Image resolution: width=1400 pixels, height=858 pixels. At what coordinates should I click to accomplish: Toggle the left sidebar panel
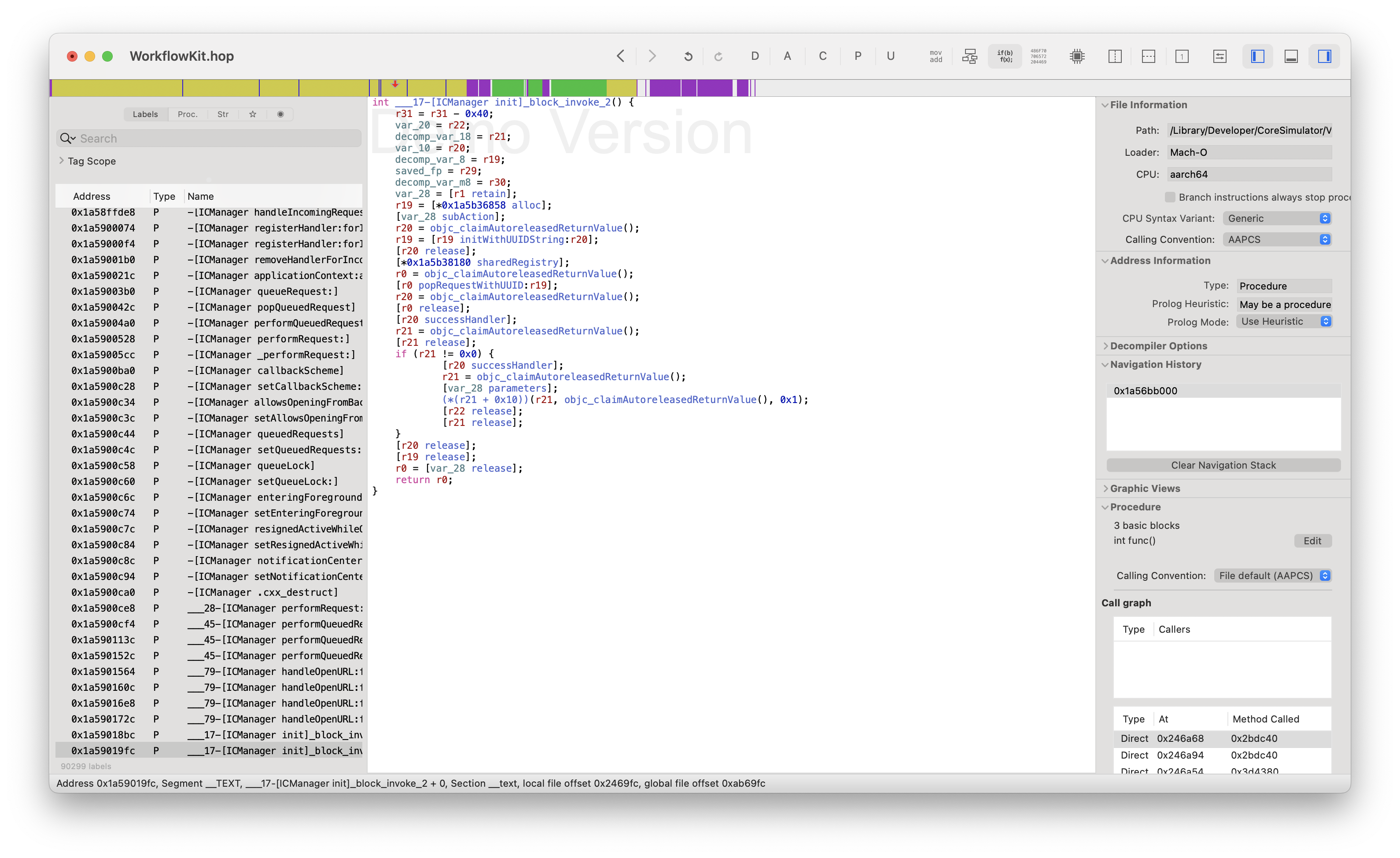click(1257, 55)
